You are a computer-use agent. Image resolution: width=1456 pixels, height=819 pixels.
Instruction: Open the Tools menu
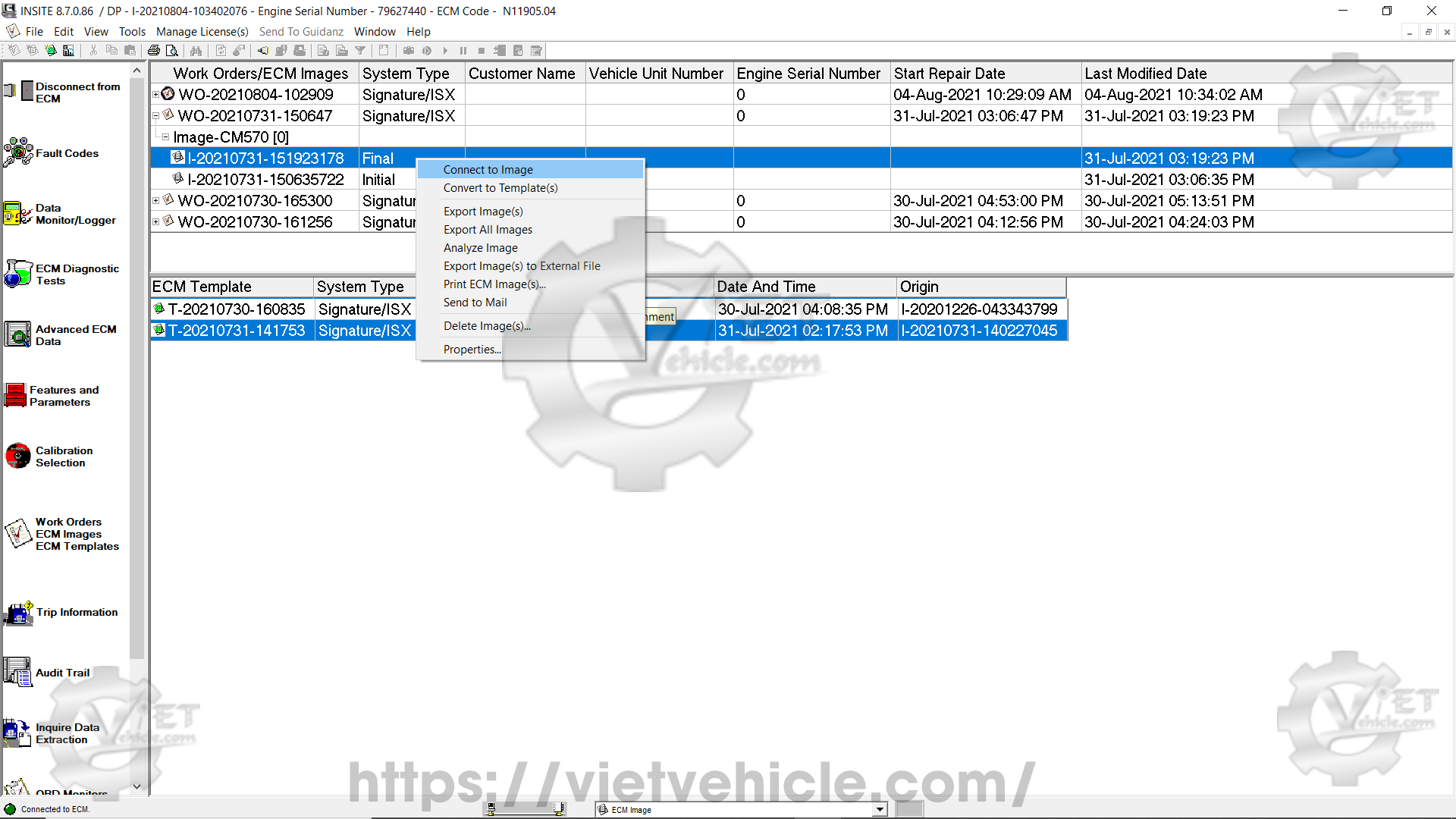click(132, 32)
